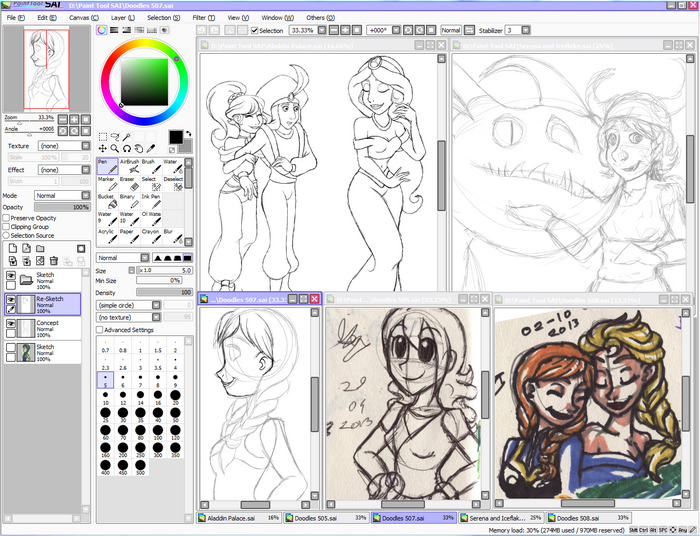700x536 pixels.
Task: Open the Filter menu
Action: (x=204, y=17)
